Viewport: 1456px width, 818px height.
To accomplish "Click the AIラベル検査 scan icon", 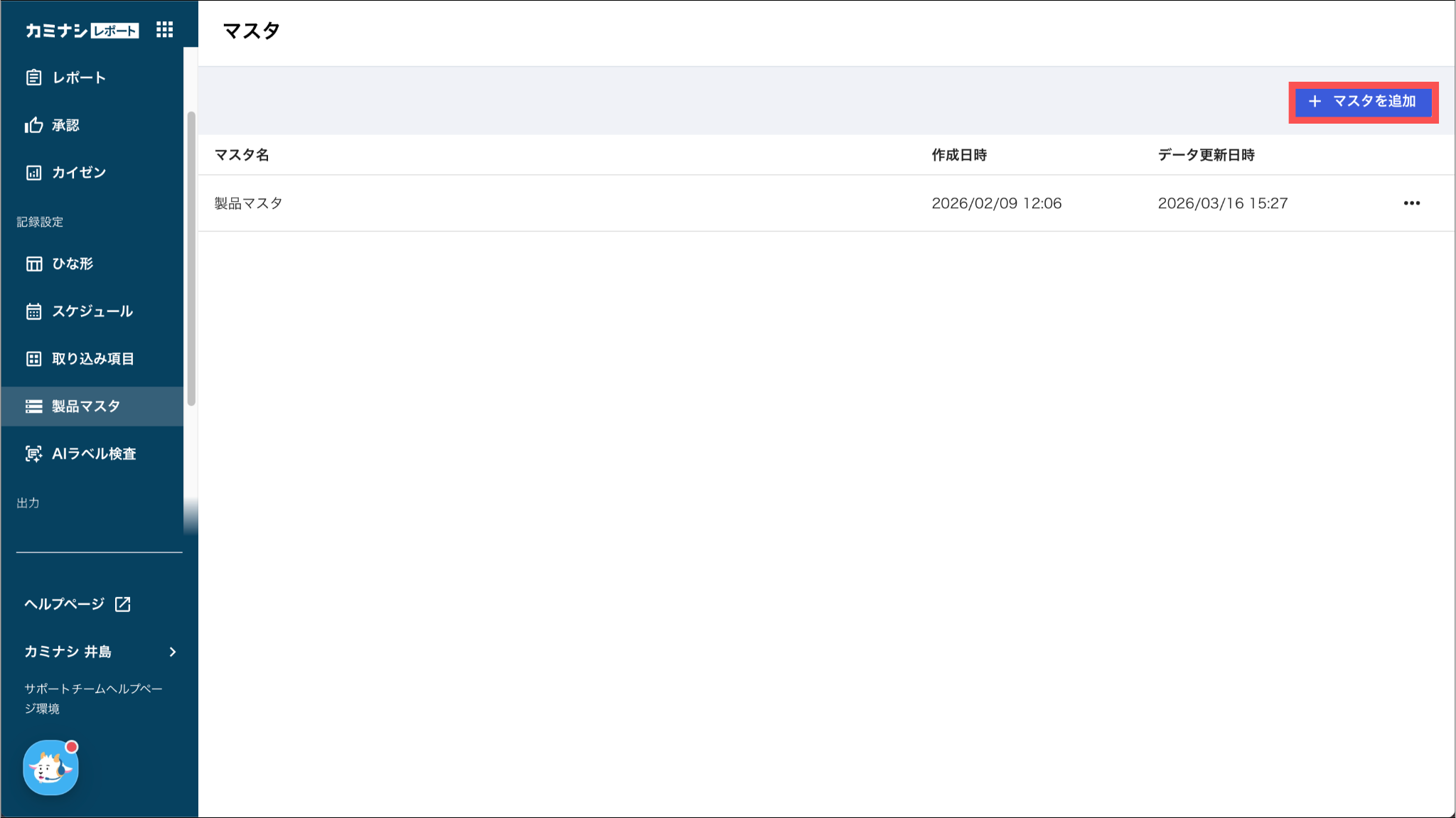I will pos(33,453).
